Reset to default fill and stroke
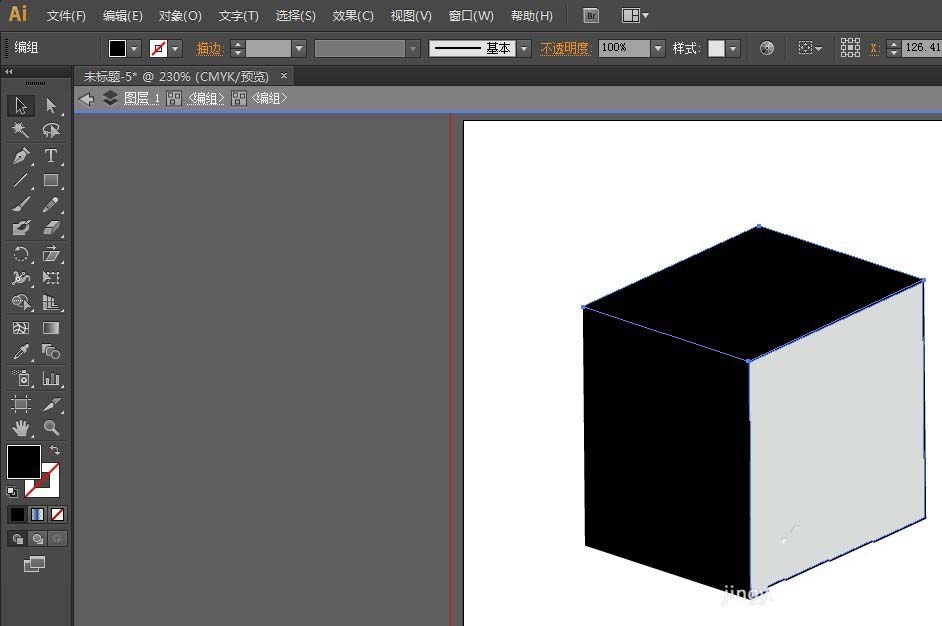 (12, 491)
